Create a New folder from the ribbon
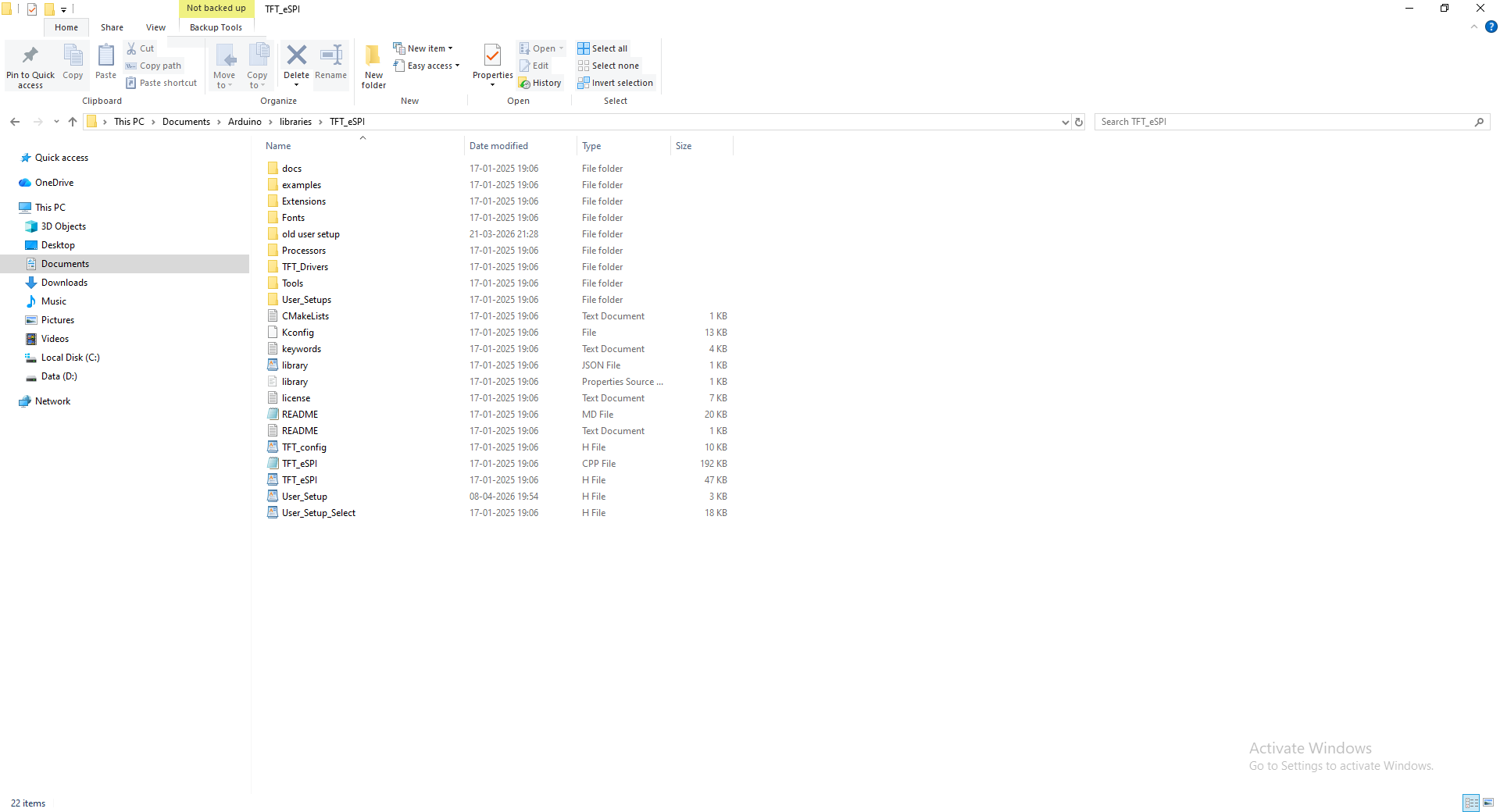Screen dimensions: 1500x812 [x=373, y=66]
